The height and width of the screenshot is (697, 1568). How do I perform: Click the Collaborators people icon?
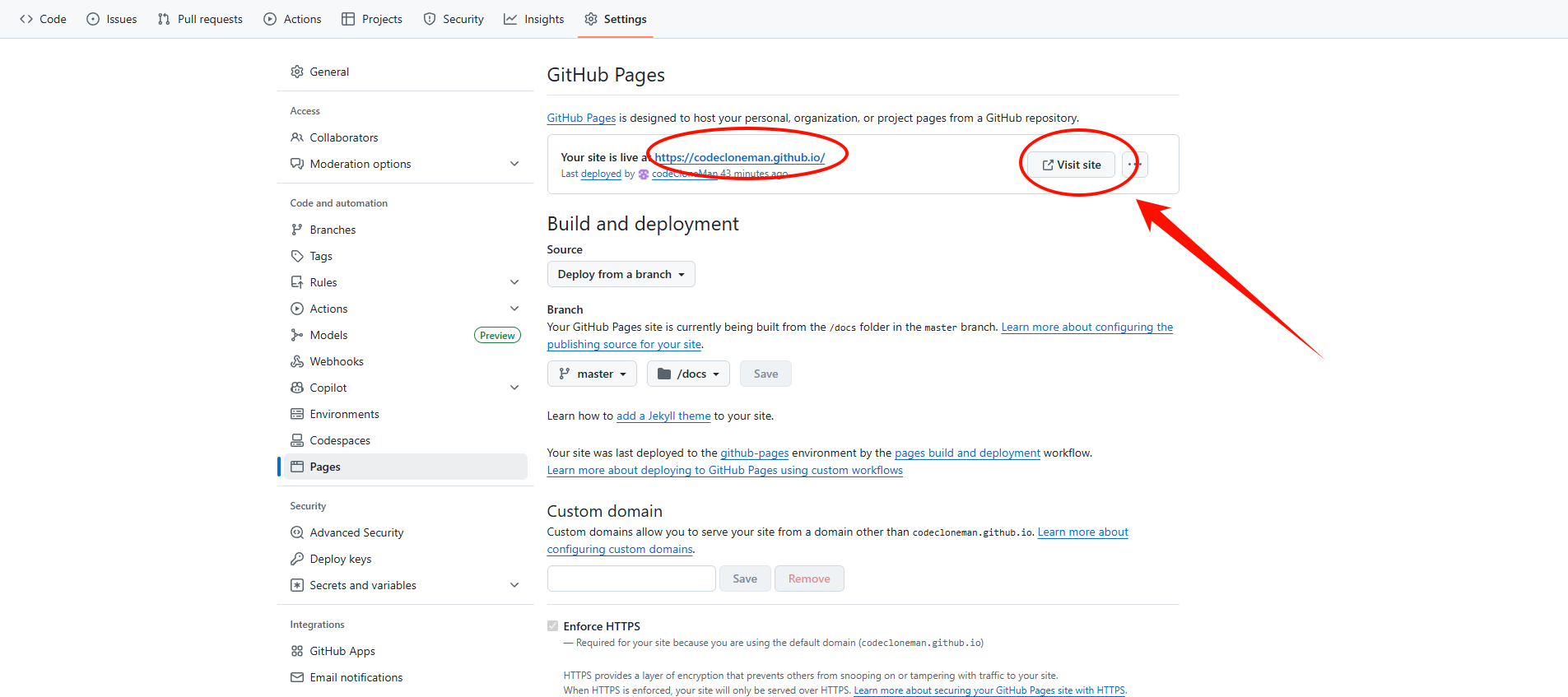(297, 137)
